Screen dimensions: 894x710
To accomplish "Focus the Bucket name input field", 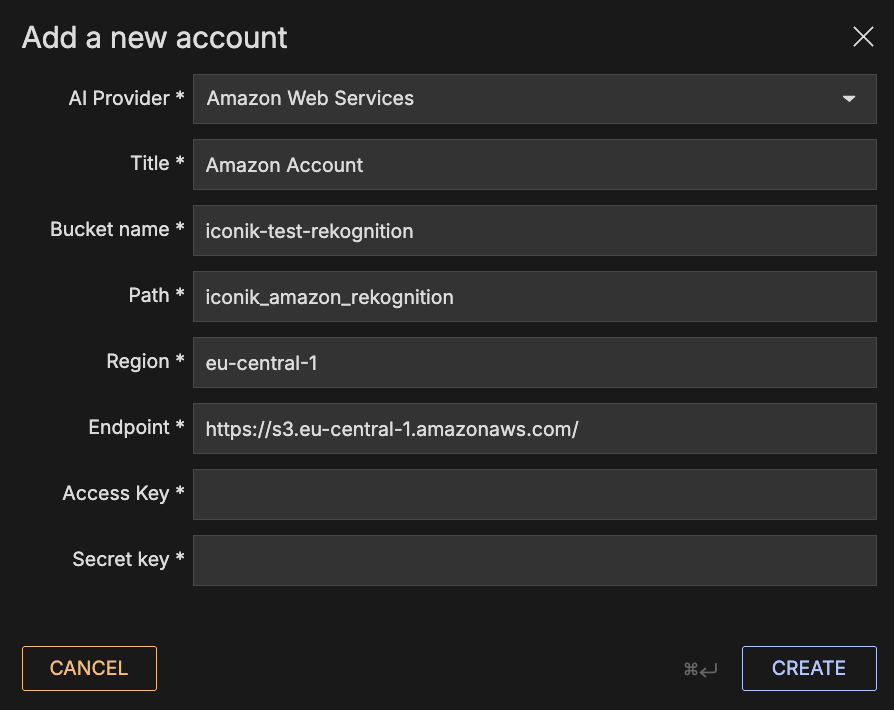I will click(x=534, y=231).
